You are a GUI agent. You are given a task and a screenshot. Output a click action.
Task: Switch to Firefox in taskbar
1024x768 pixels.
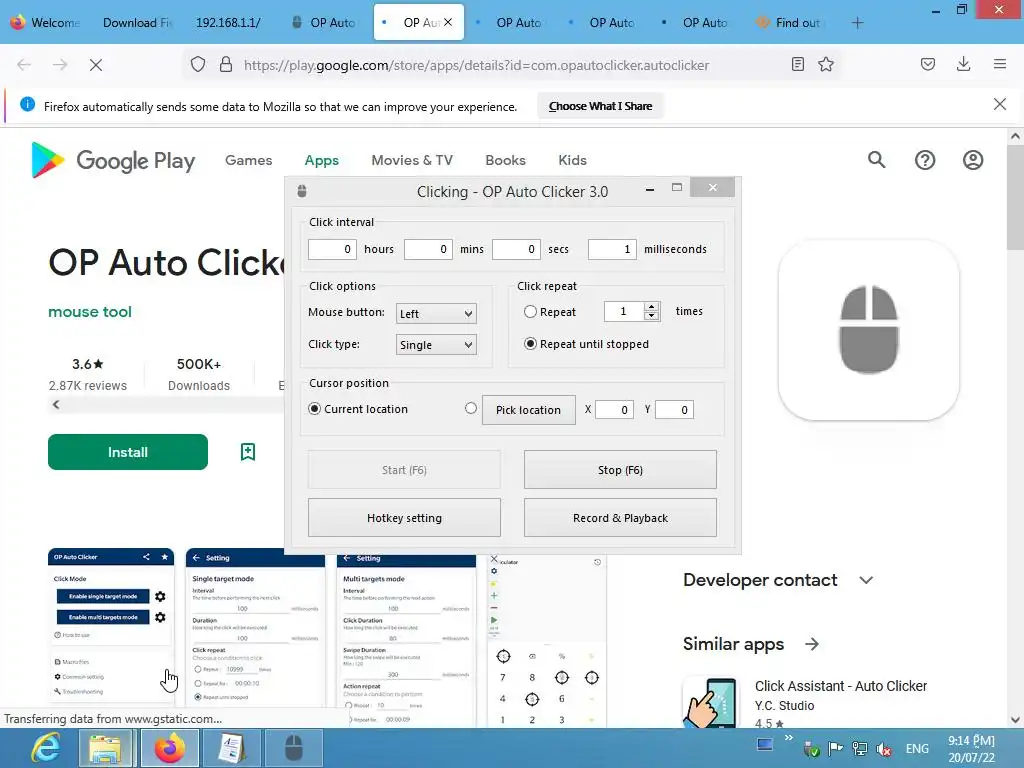[x=169, y=748]
